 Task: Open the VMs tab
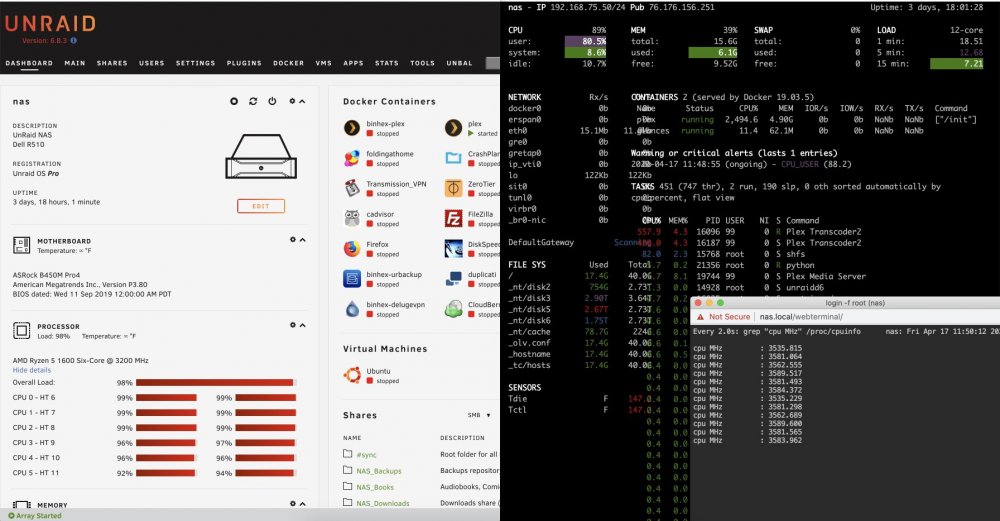coord(323,63)
